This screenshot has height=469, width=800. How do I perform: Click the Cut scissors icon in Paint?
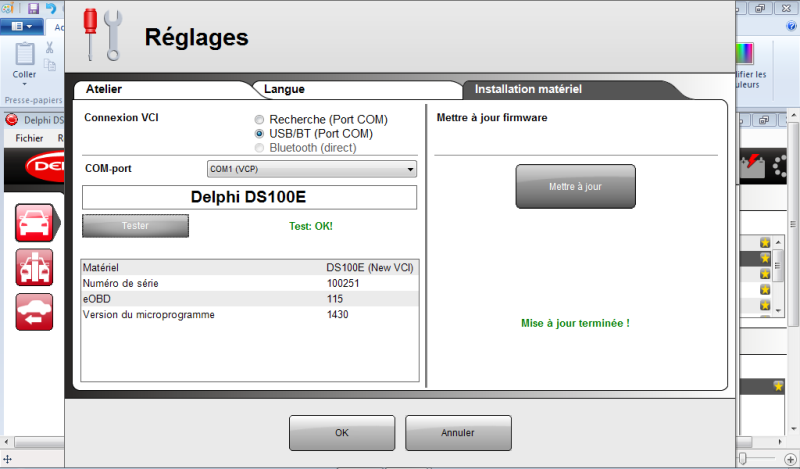49,47
